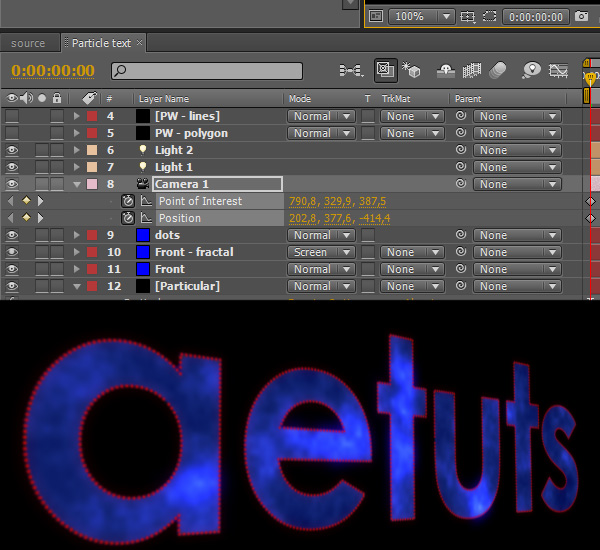
Task: Hide the Front layer
Action: tap(12, 269)
